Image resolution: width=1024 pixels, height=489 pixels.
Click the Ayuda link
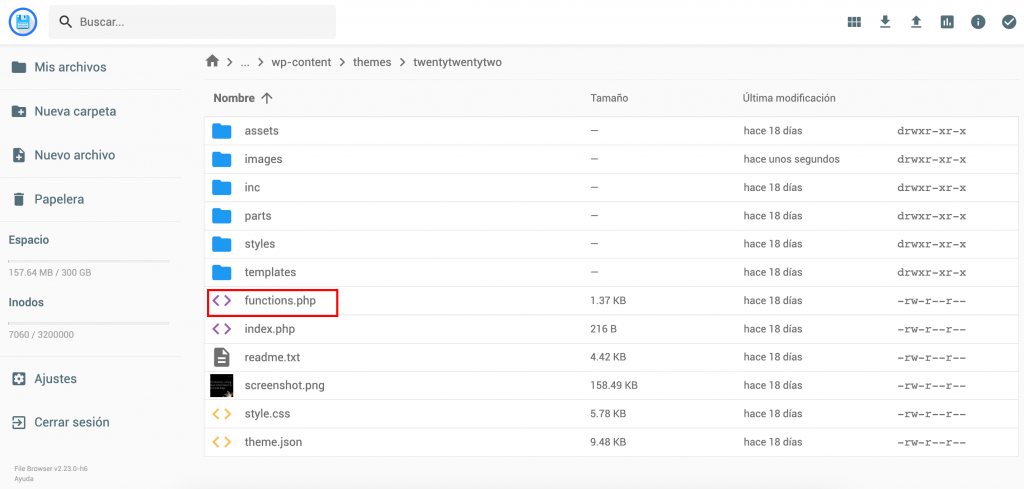tap(24, 478)
